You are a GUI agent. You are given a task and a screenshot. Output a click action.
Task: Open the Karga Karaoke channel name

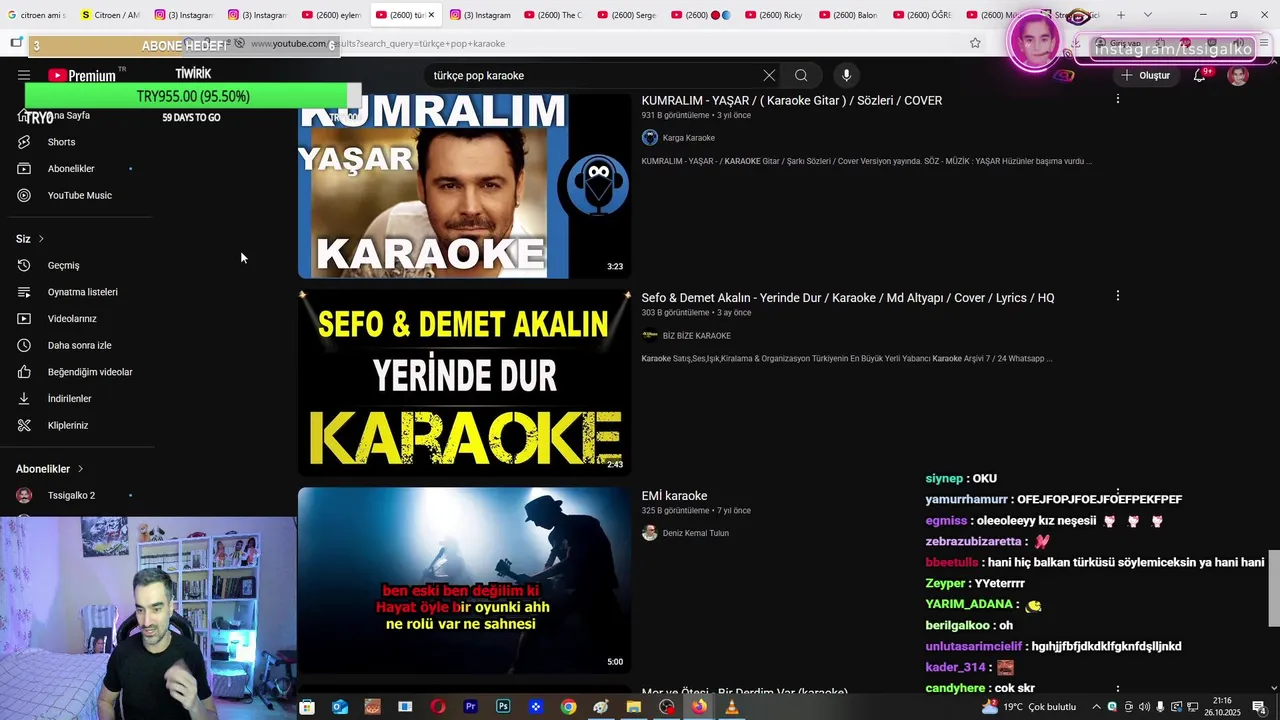(688, 138)
